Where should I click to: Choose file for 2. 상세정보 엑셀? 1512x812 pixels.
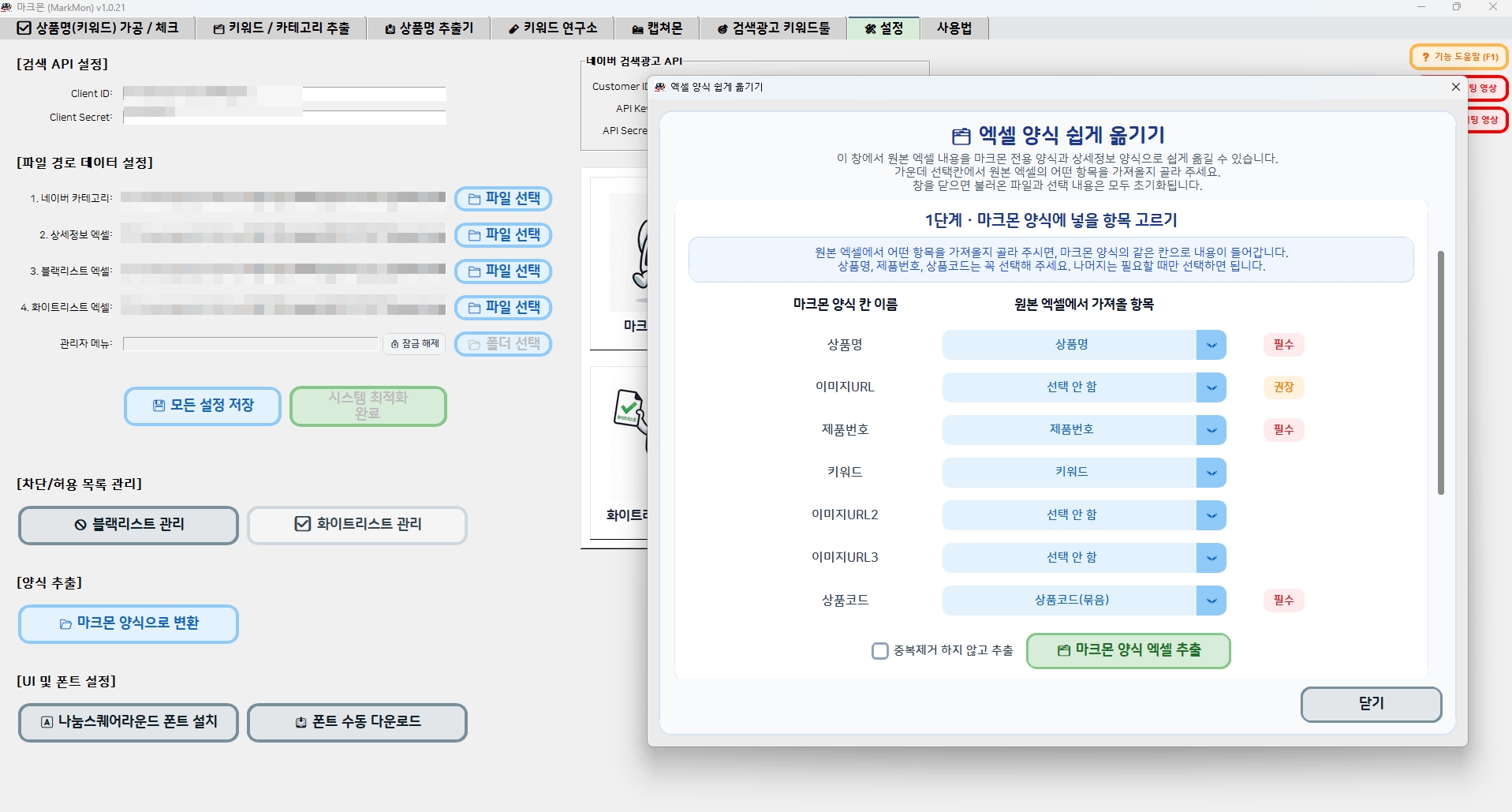[503, 235]
